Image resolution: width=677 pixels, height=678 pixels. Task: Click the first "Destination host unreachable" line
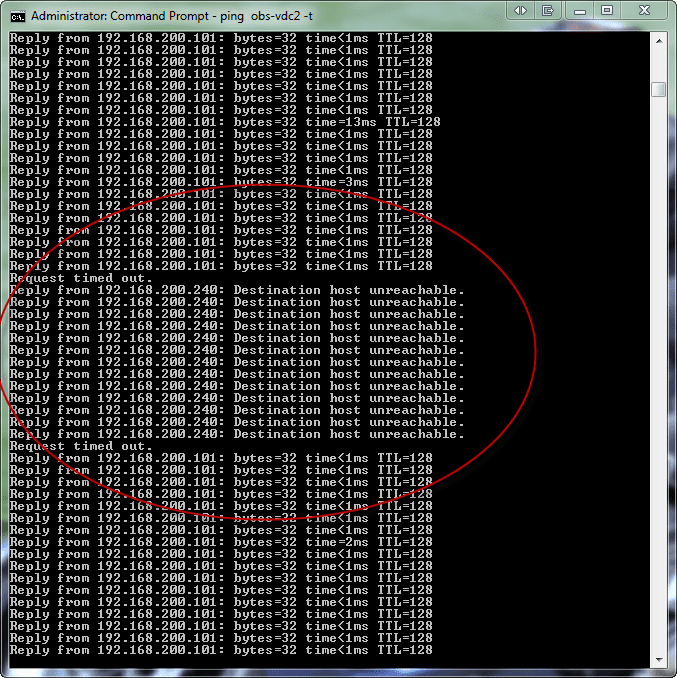coord(237,290)
